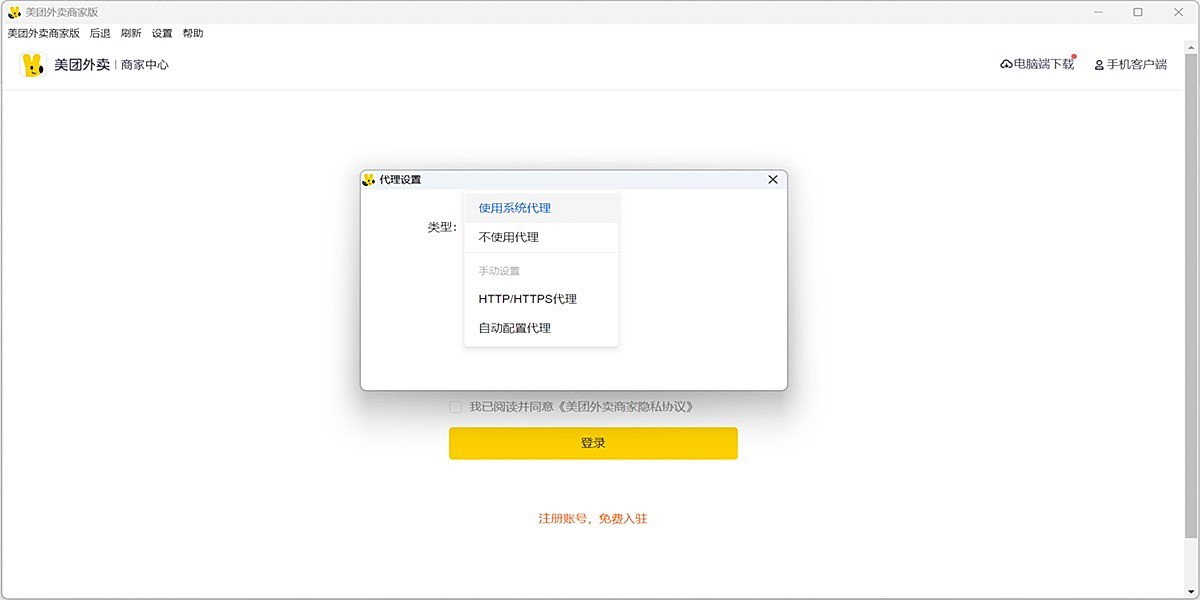Click the title bar Meituan app icon
This screenshot has width=1200, height=600.
point(14,12)
